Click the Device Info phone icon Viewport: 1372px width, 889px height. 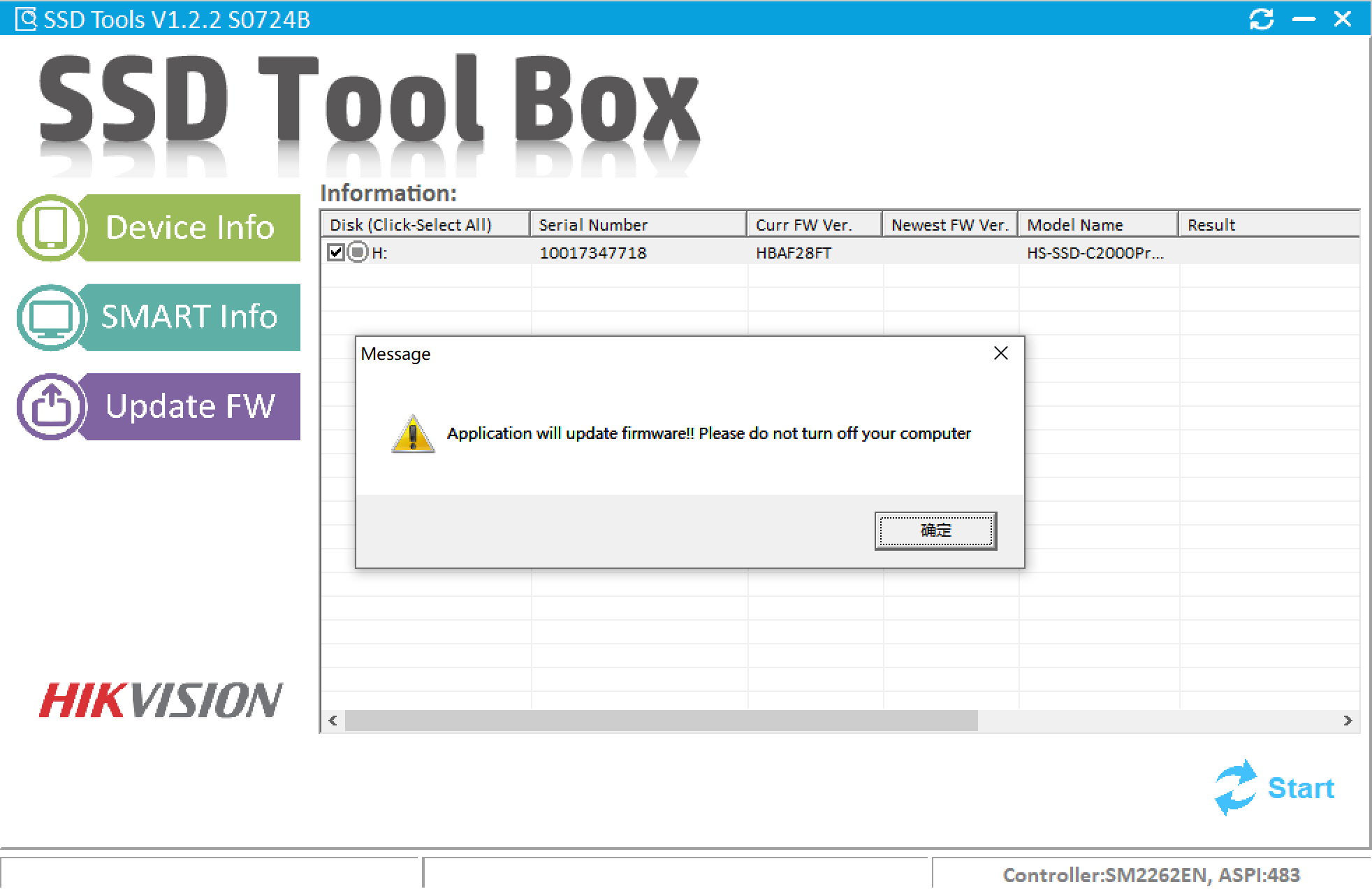click(x=50, y=228)
